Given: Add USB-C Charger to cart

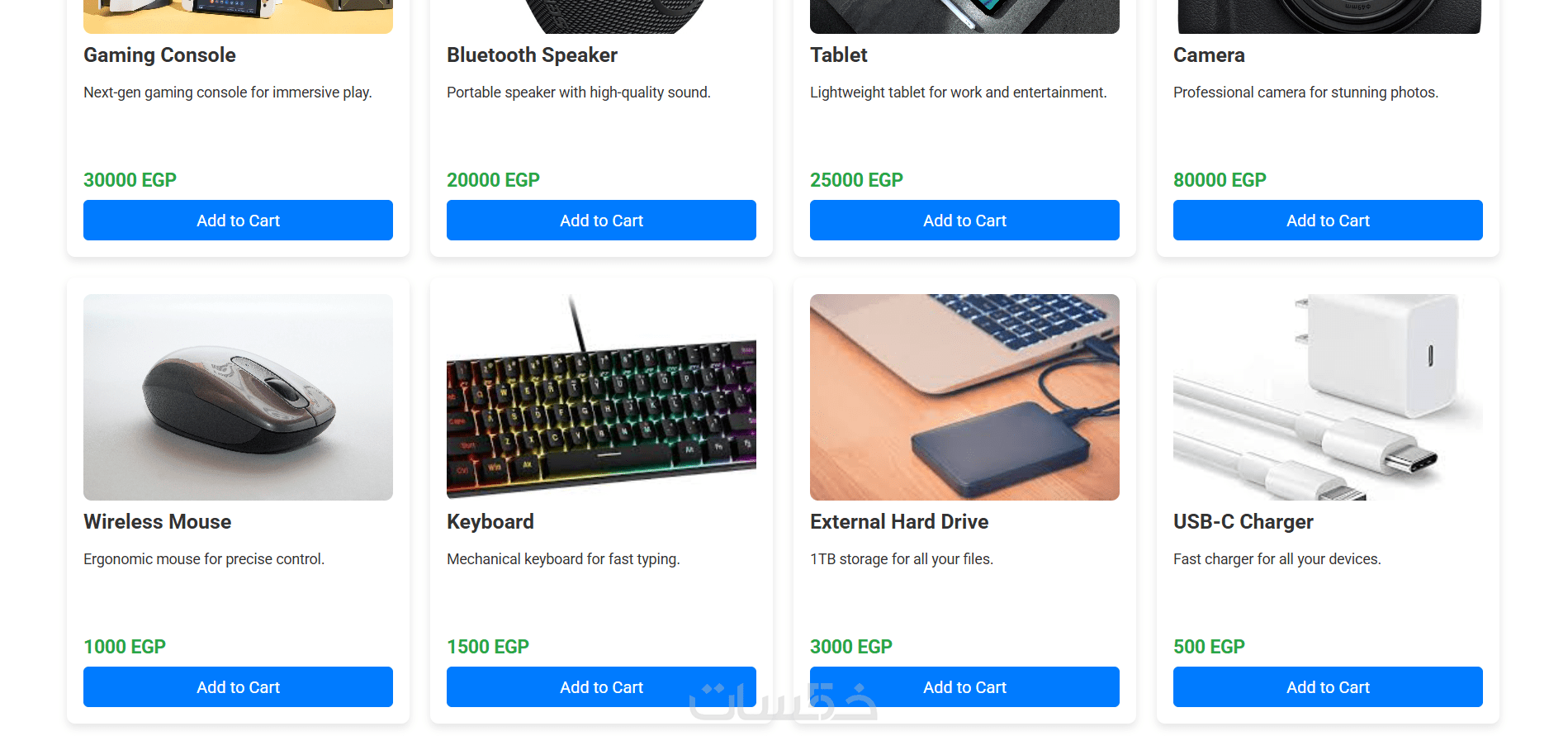Looking at the screenshot, I should [1328, 687].
